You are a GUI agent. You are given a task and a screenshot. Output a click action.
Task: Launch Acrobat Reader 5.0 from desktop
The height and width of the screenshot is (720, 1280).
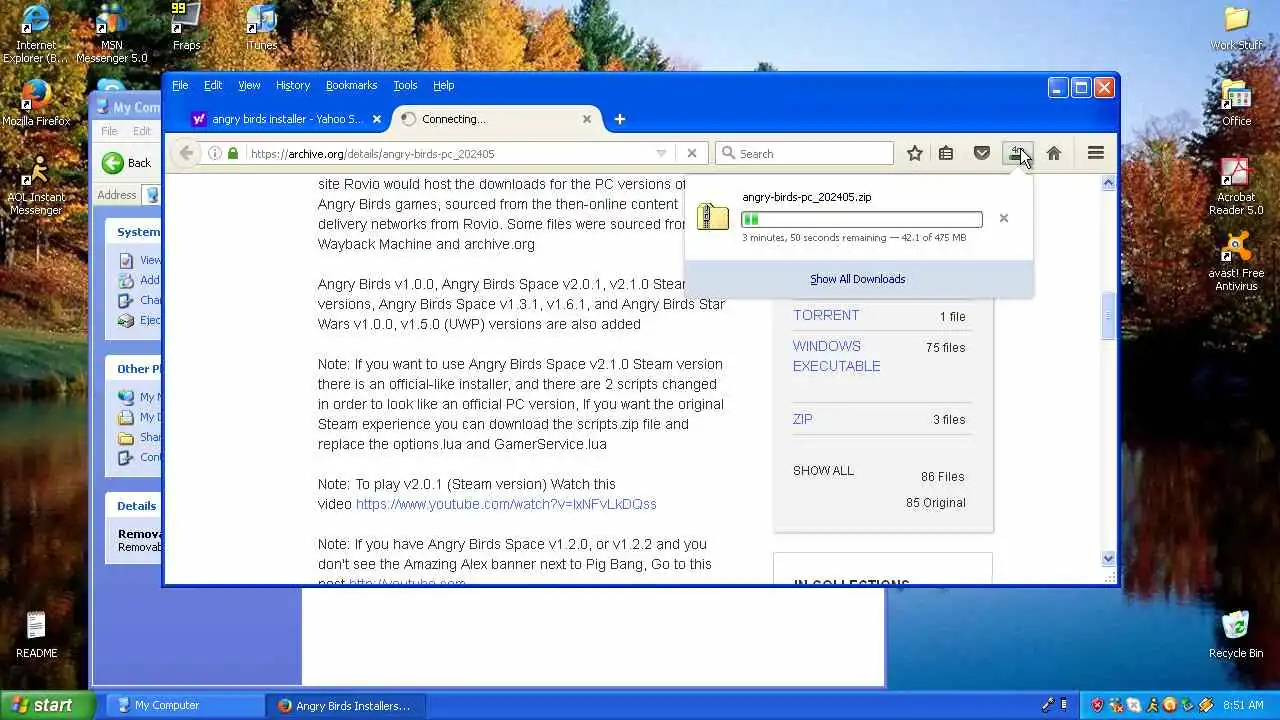click(x=1237, y=185)
